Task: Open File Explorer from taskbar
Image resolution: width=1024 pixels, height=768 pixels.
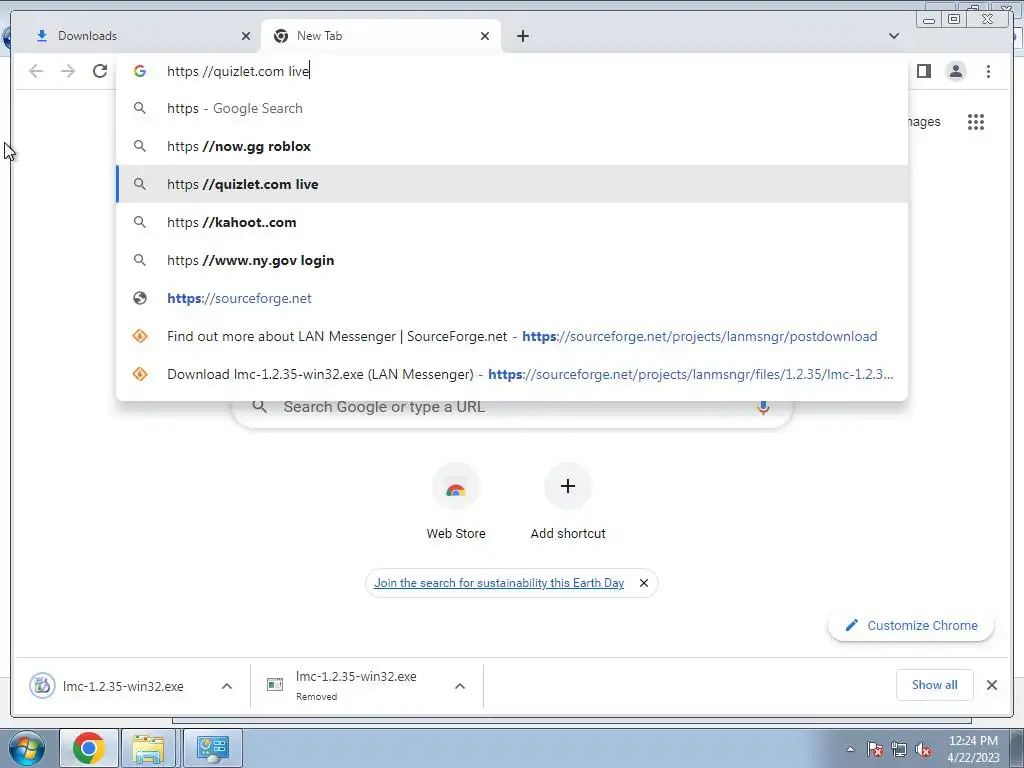Action: click(x=149, y=748)
